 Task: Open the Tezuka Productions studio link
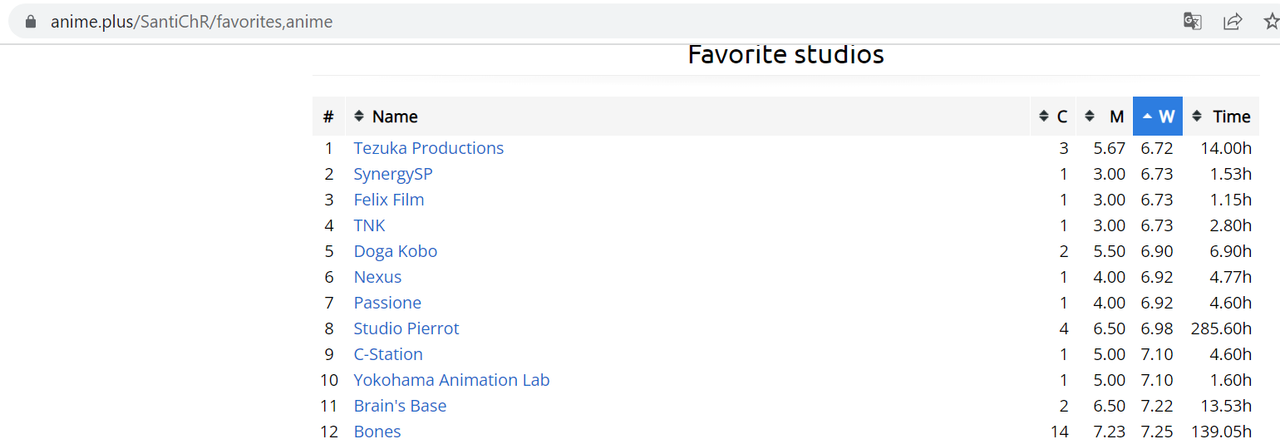(428, 148)
